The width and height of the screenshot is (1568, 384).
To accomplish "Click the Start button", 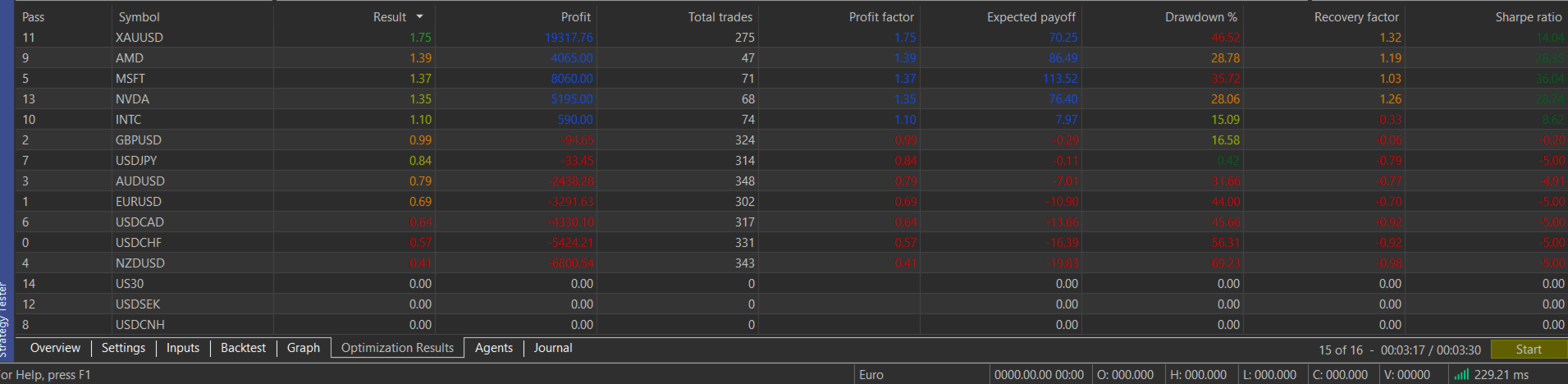I will pyautogui.click(x=1529, y=350).
